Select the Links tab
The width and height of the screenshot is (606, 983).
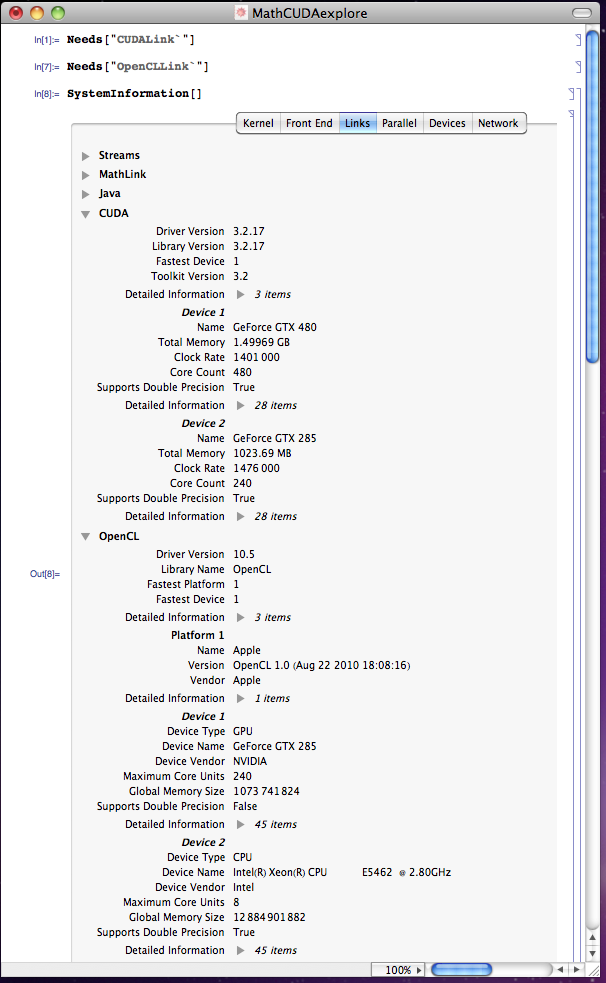(x=357, y=123)
